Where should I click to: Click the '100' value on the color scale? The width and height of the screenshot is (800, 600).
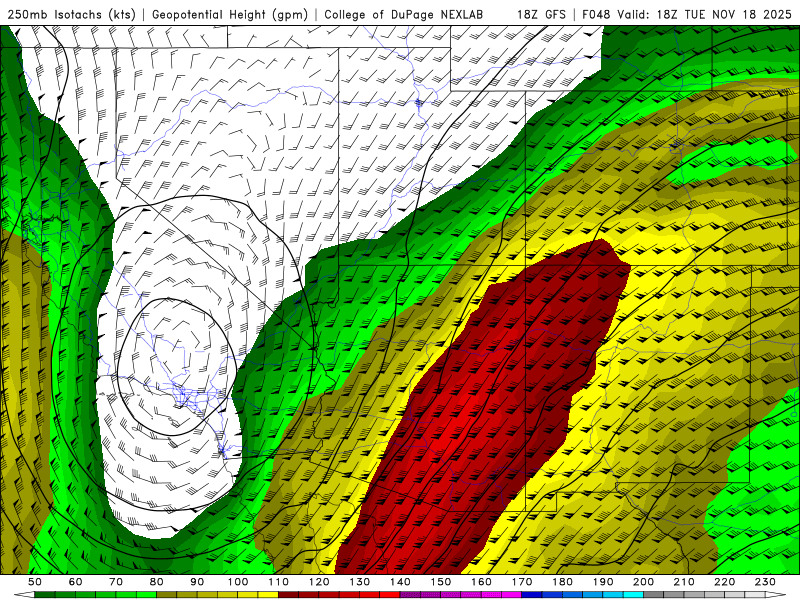(238, 582)
